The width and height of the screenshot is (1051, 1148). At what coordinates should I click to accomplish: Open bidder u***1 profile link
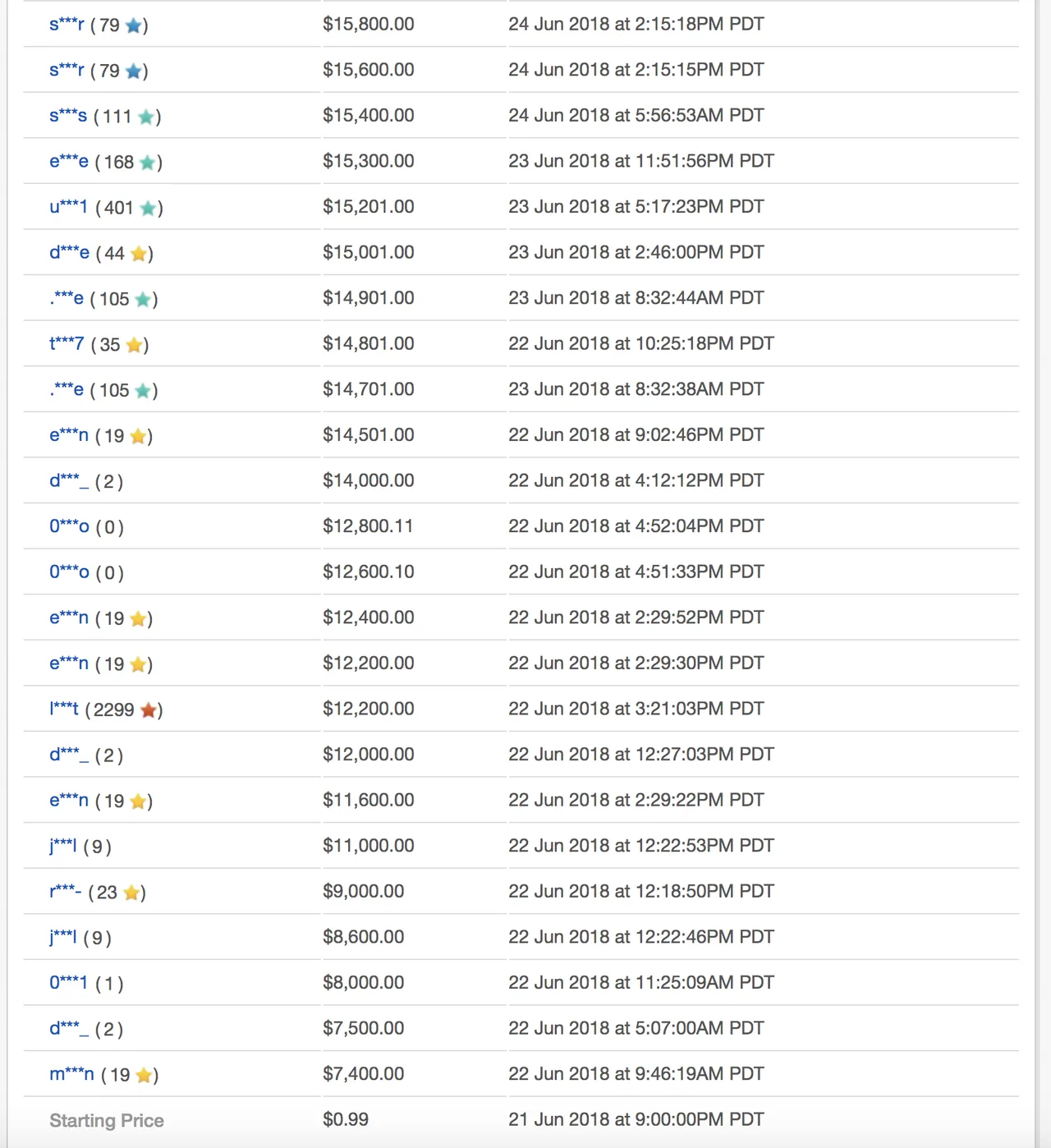[68, 207]
